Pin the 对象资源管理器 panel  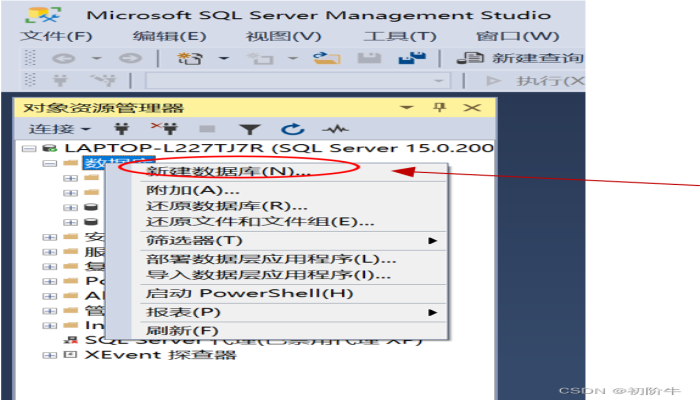coord(440,107)
